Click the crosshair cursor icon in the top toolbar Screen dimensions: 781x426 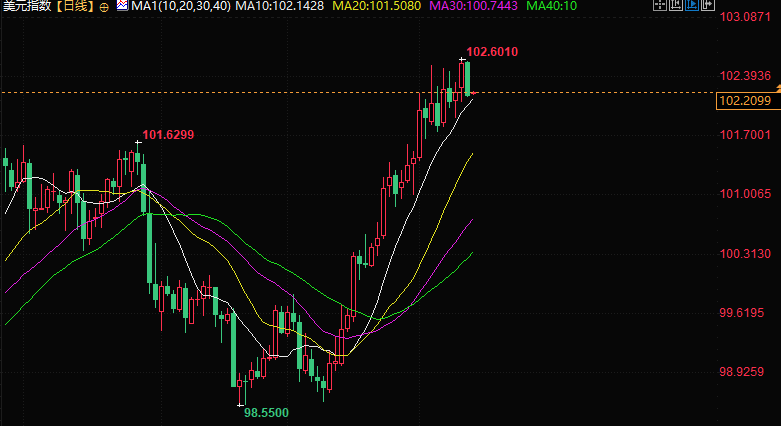(x=660, y=5)
